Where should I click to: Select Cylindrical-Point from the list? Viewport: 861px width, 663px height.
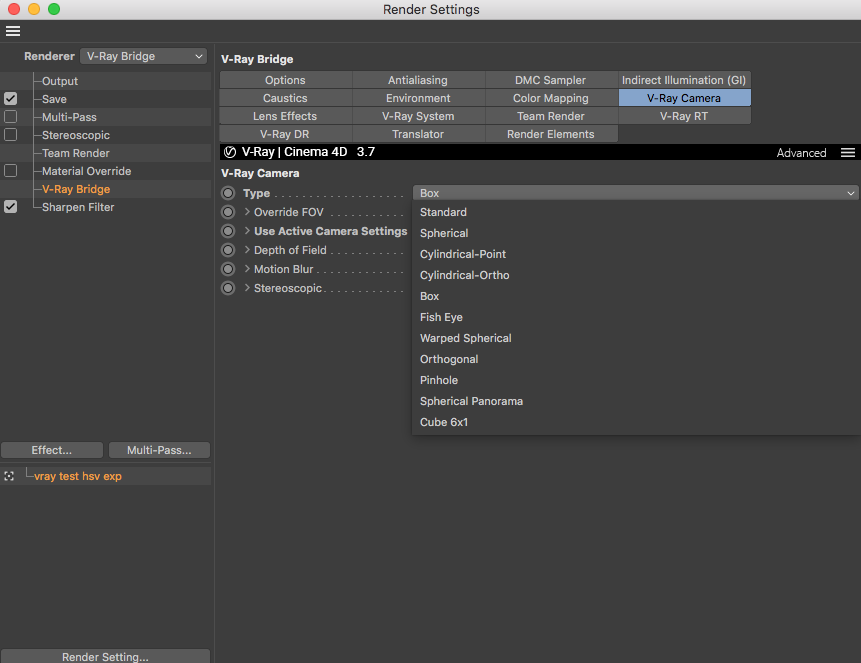click(636, 254)
